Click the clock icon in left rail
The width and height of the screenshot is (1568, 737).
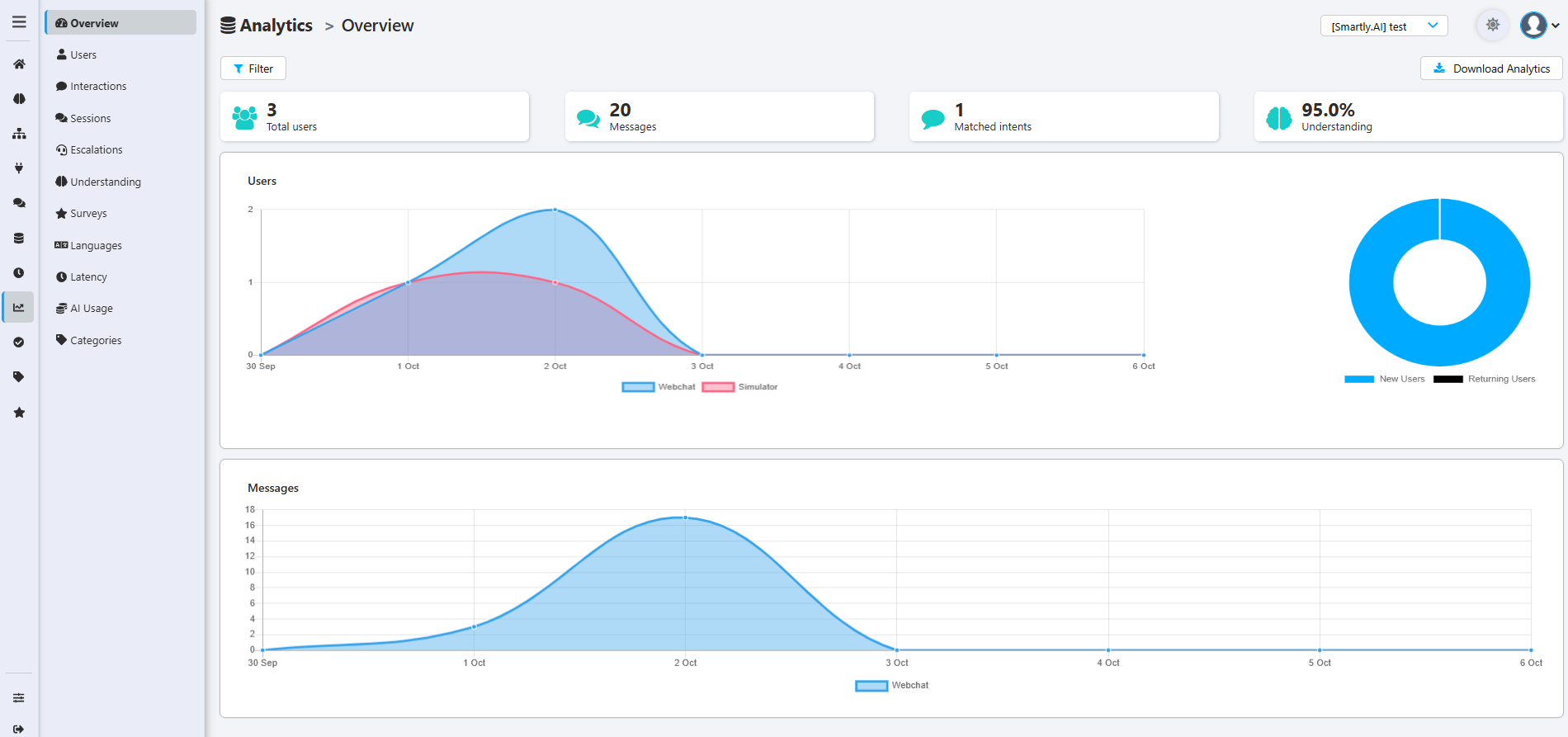pyautogui.click(x=19, y=273)
